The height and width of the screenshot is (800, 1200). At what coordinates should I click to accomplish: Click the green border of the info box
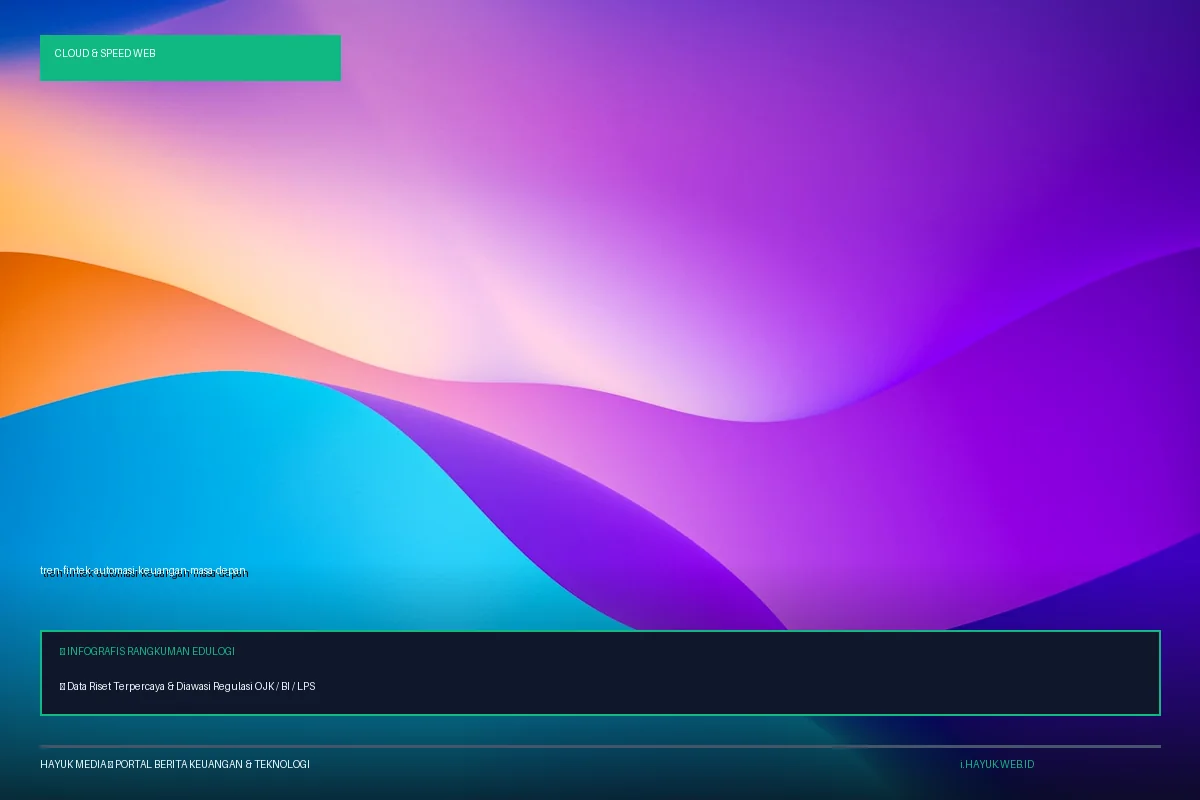coord(600,631)
